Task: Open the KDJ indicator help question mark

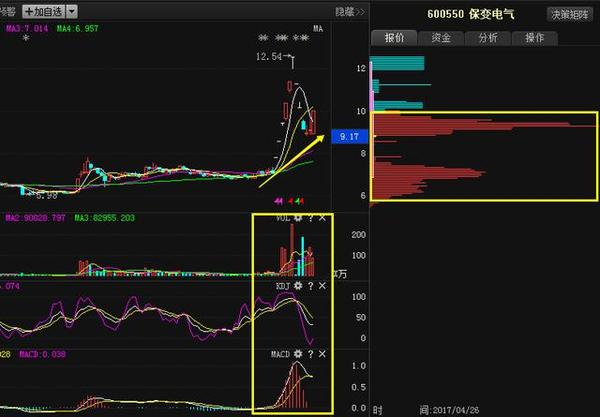Action: [311, 286]
